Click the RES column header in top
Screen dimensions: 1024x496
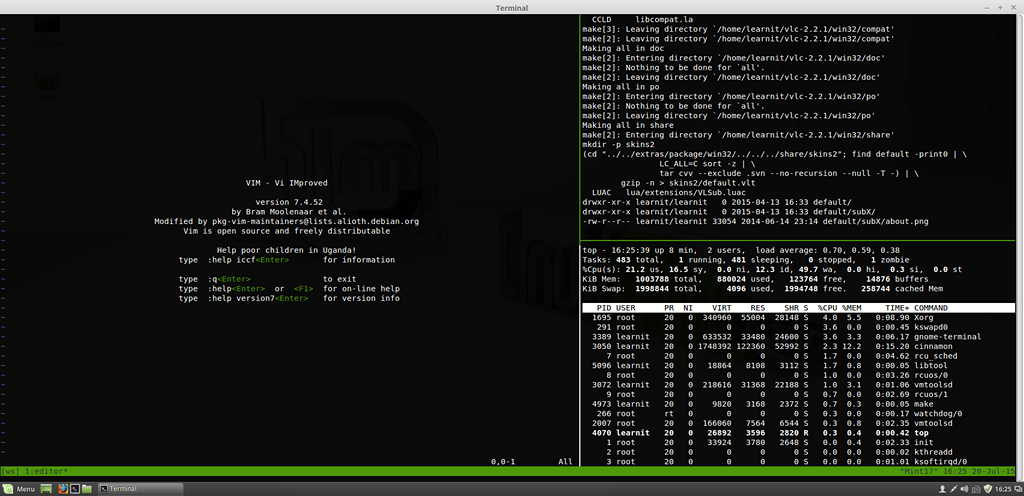758,307
